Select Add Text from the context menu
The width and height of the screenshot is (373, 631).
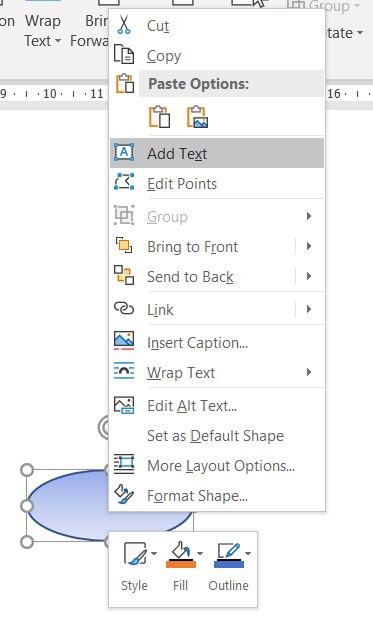[217, 153]
